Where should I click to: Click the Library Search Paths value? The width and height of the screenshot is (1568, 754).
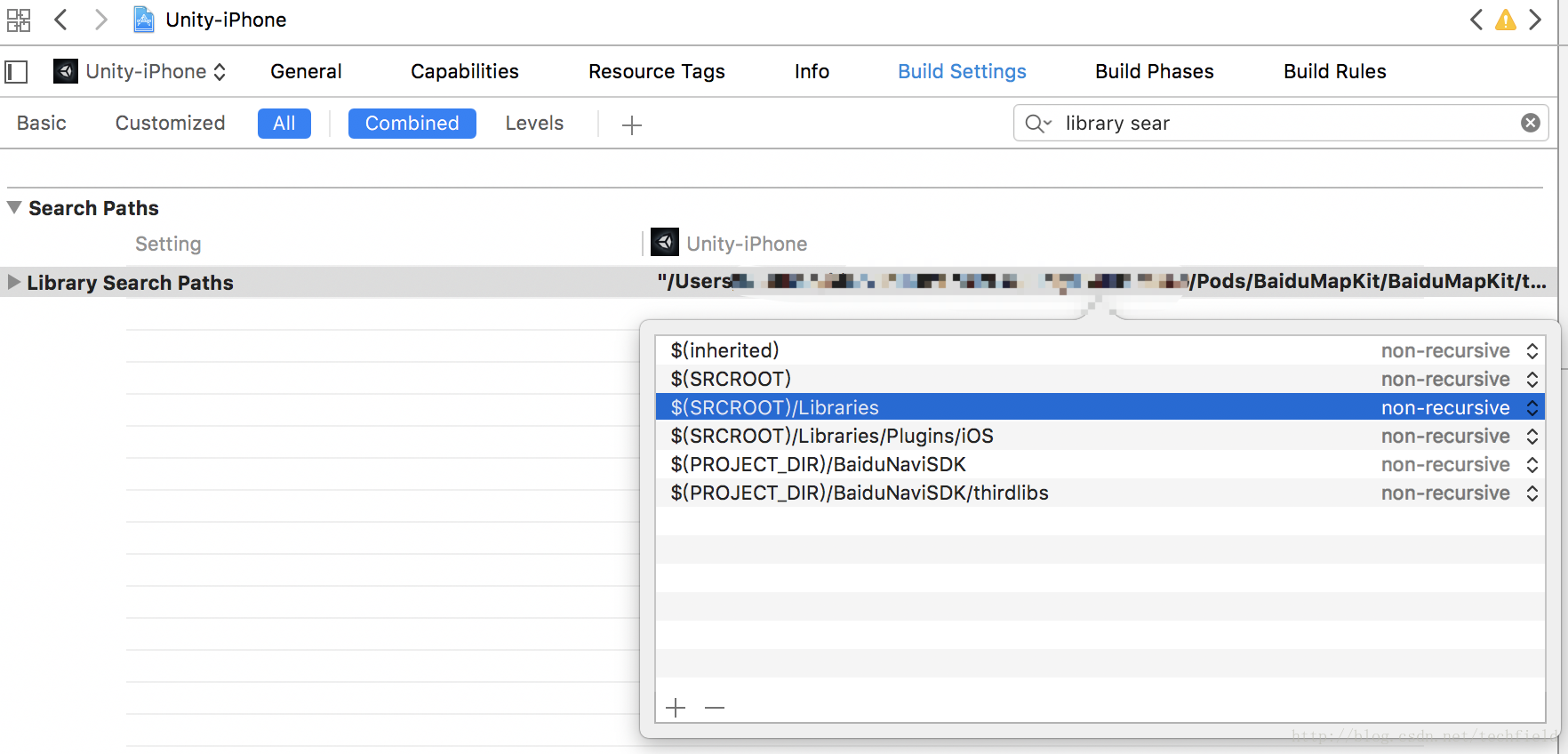point(1101,281)
